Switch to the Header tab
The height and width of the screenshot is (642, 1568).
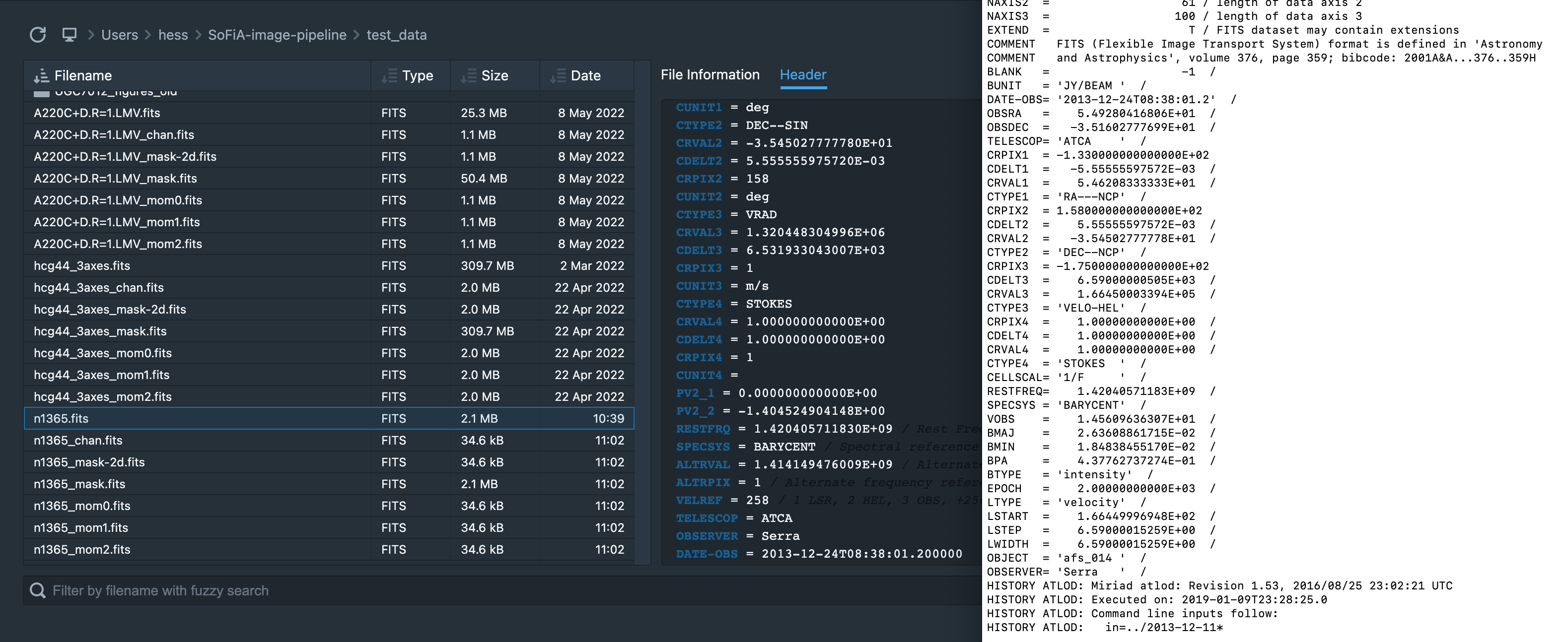pyautogui.click(x=803, y=74)
